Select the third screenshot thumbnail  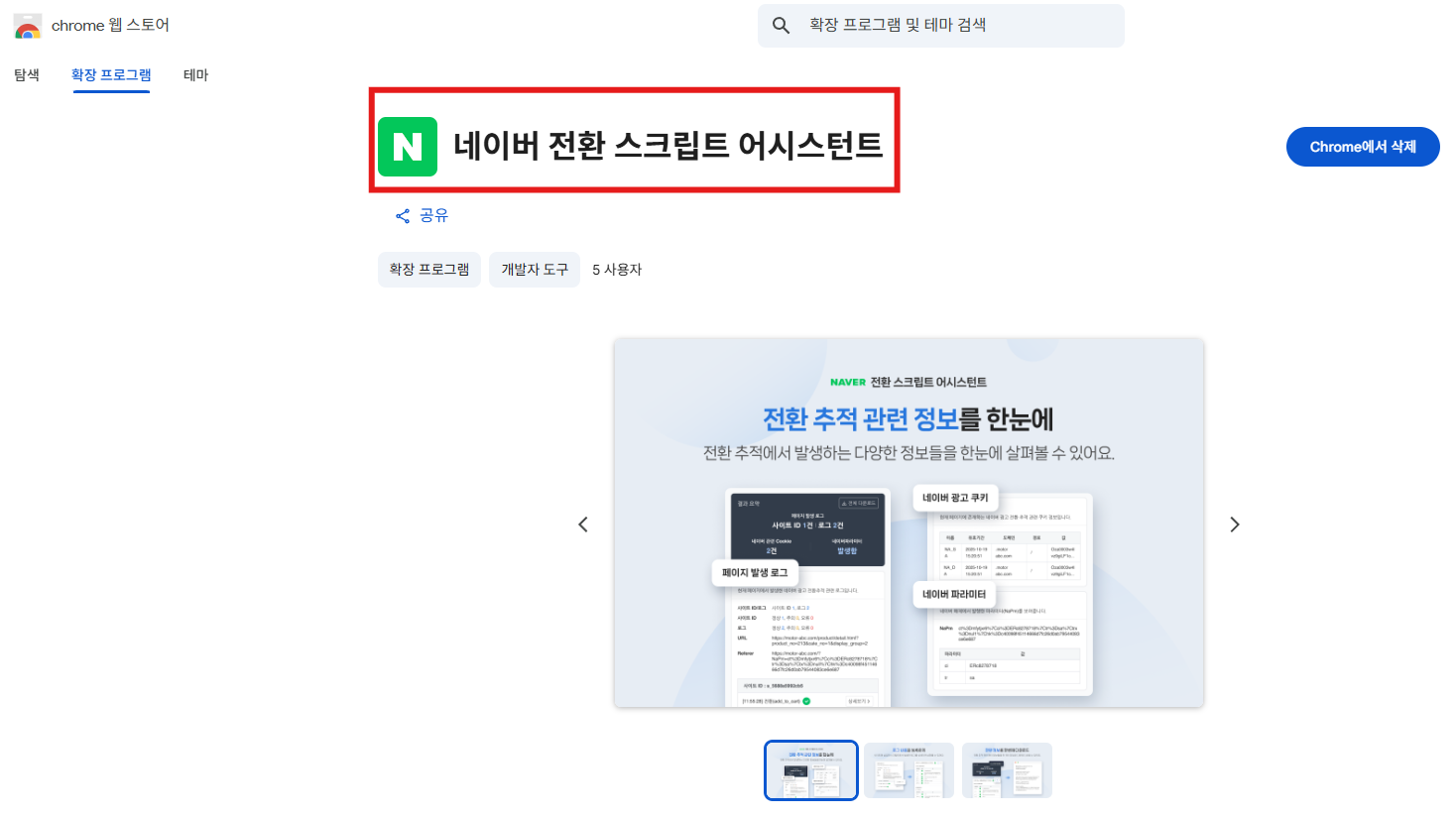tap(1007, 770)
